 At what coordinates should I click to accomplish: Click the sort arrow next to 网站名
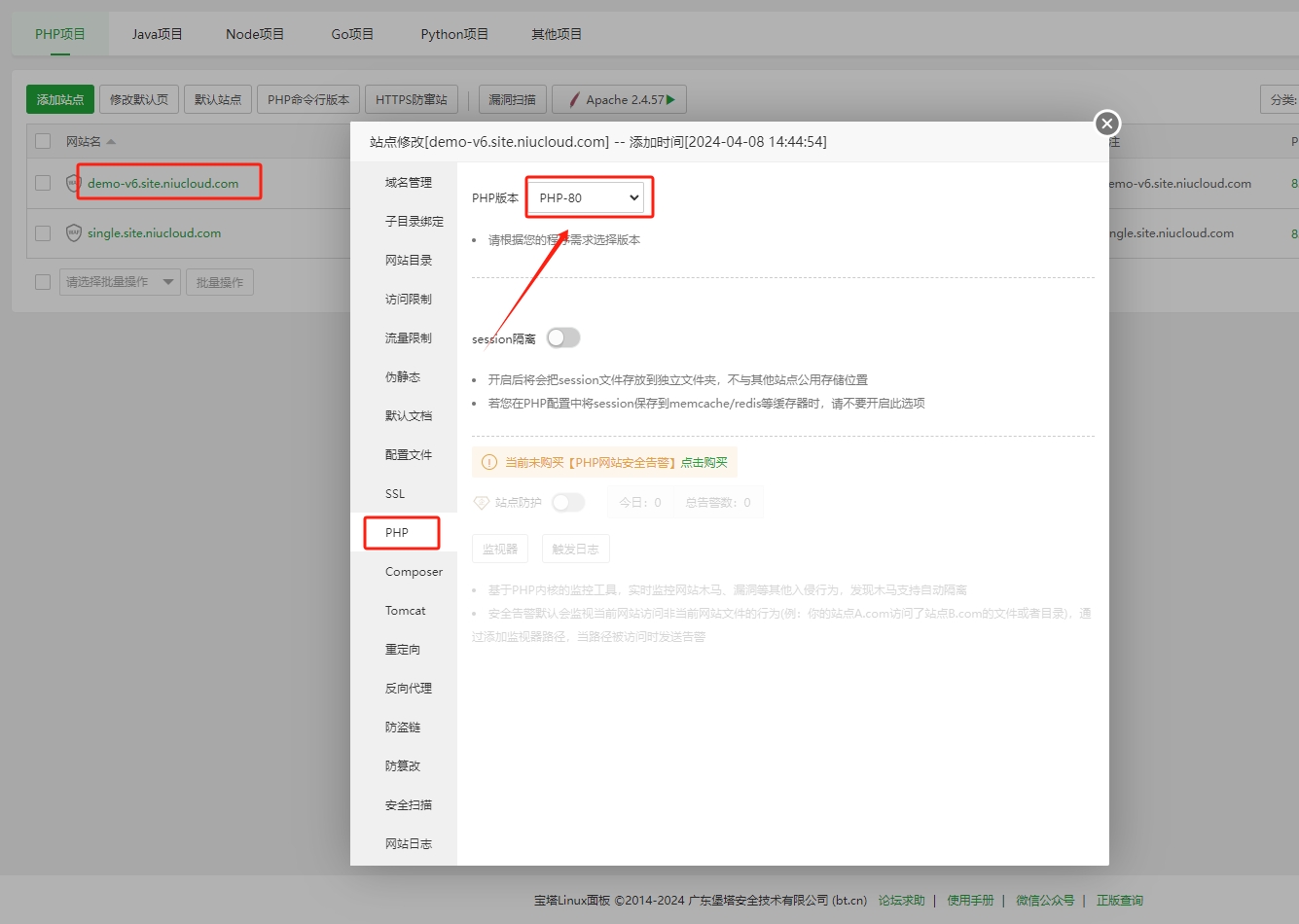pos(111,142)
